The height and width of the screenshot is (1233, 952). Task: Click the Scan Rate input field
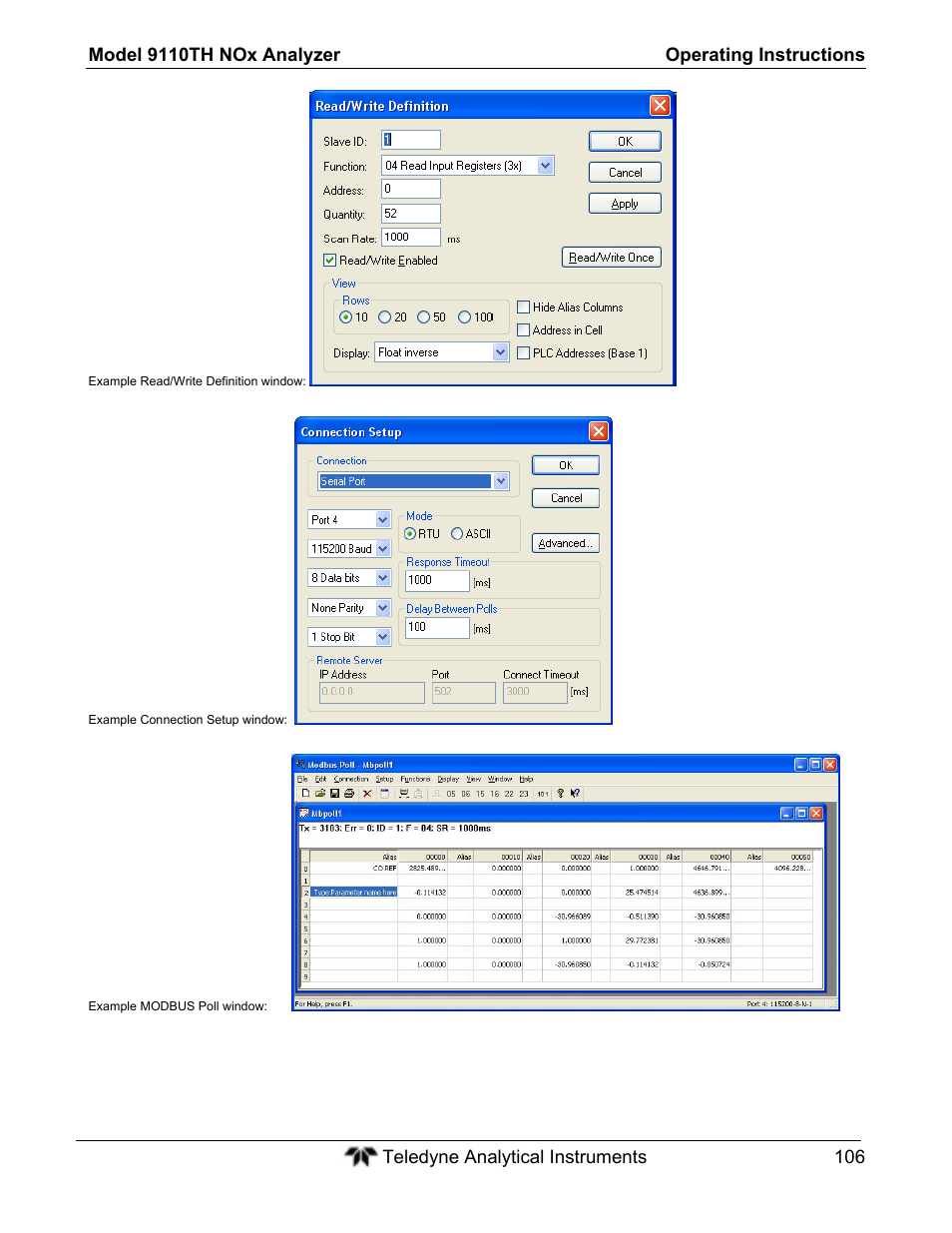coord(411,238)
